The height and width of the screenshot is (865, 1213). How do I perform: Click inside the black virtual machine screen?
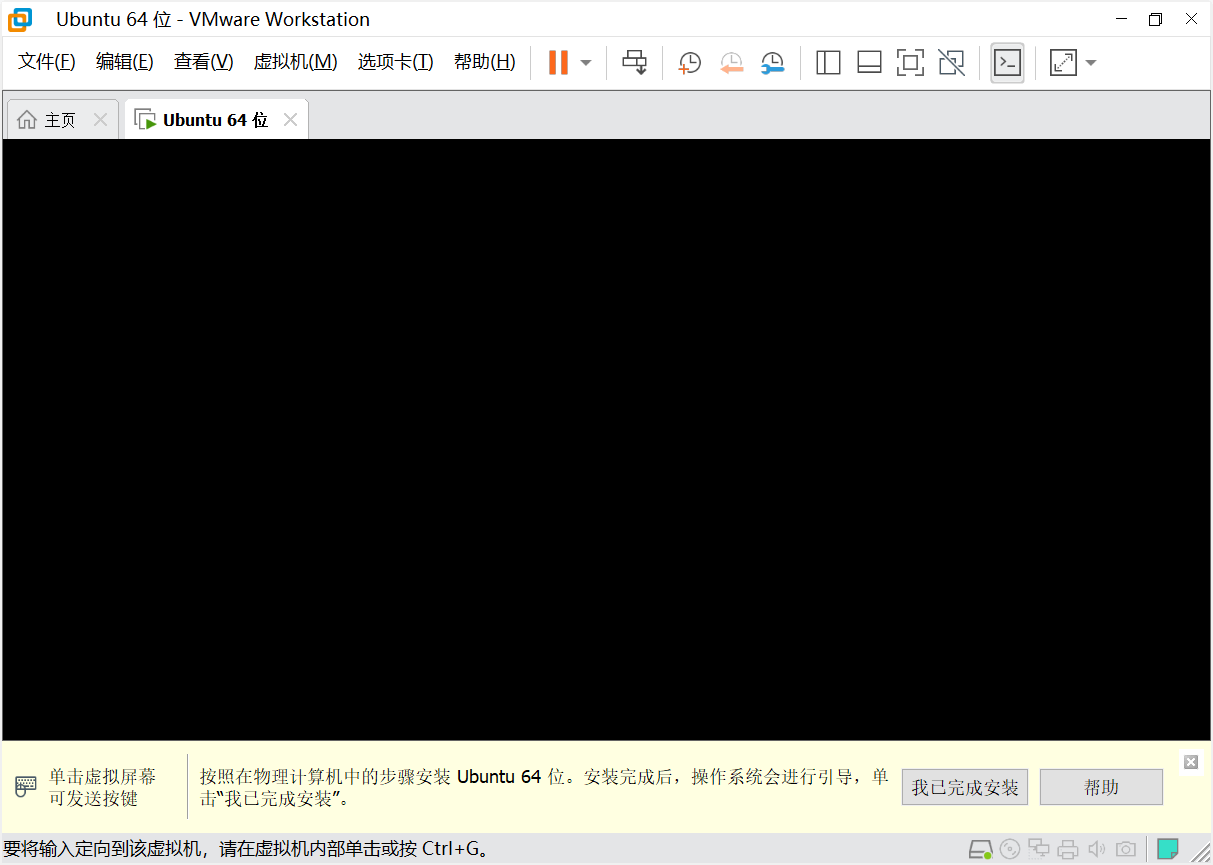(606, 440)
